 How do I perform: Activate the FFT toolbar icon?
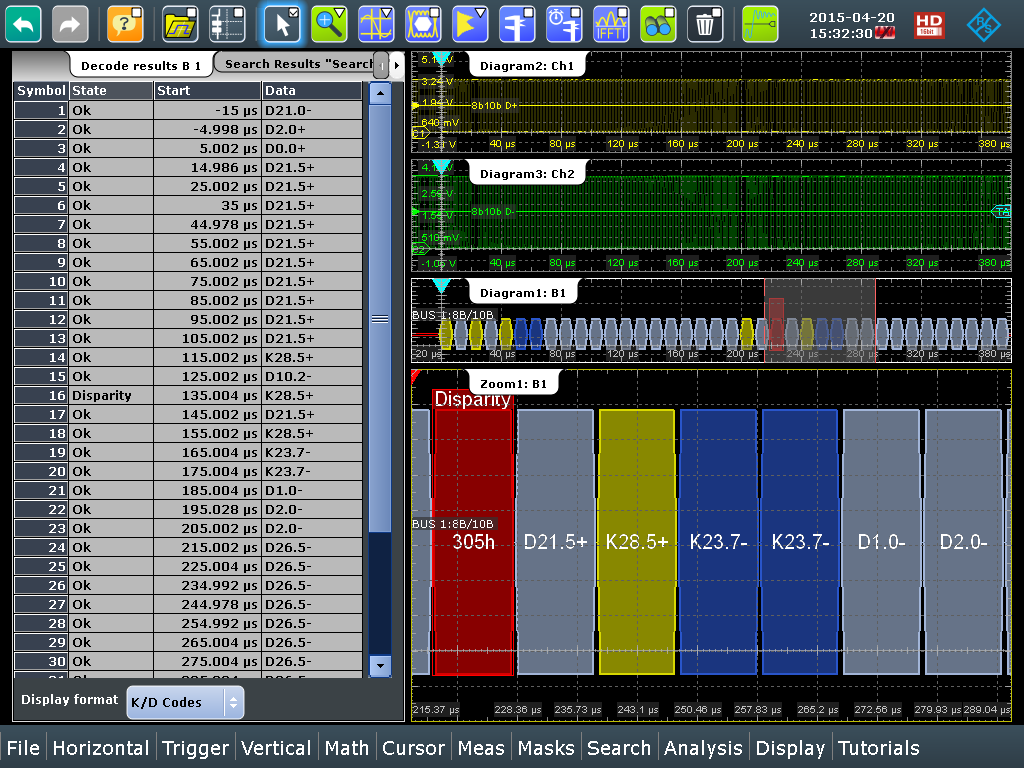(611, 24)
